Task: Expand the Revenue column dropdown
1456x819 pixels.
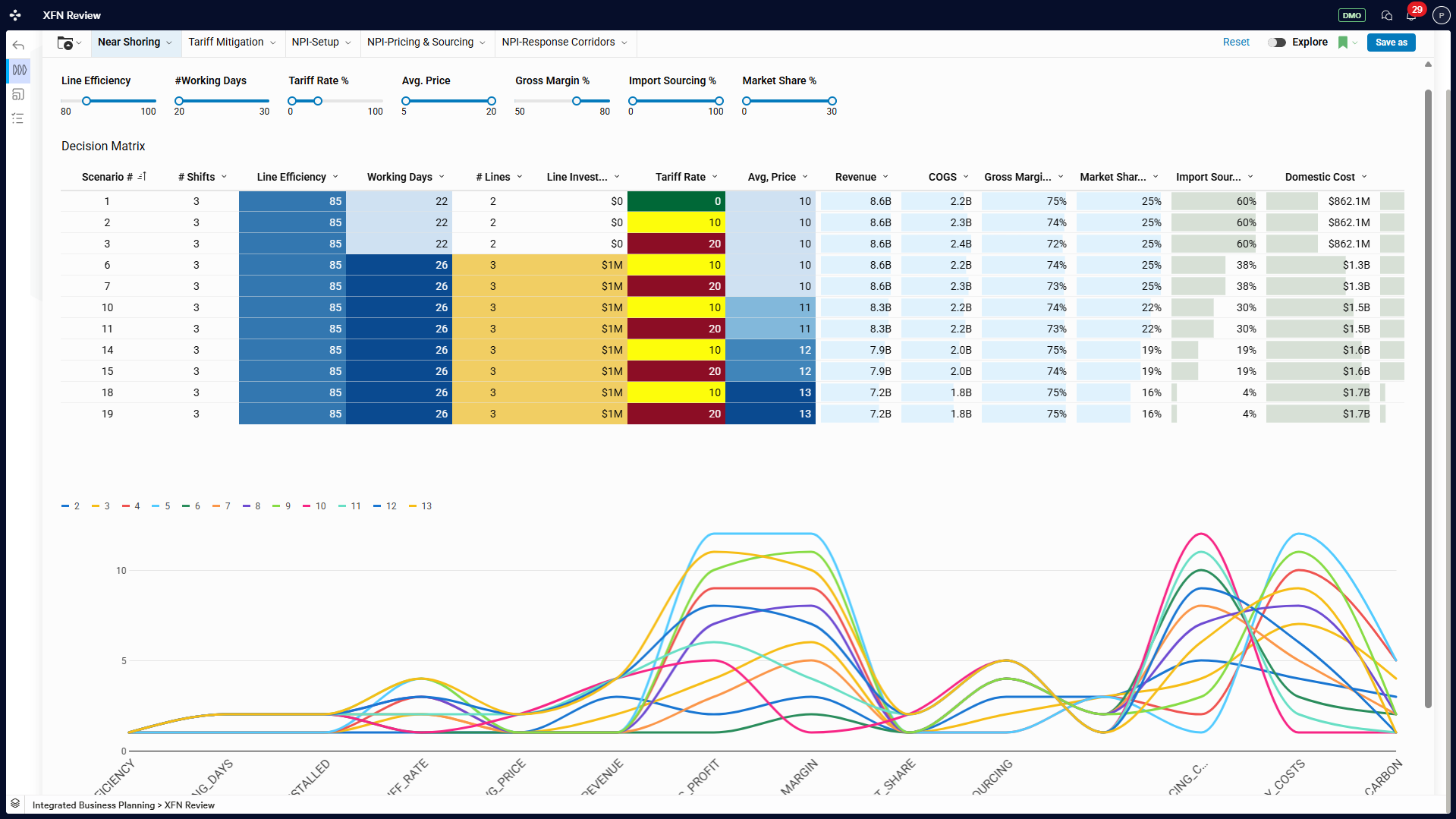Action: (x=885, y=177)
